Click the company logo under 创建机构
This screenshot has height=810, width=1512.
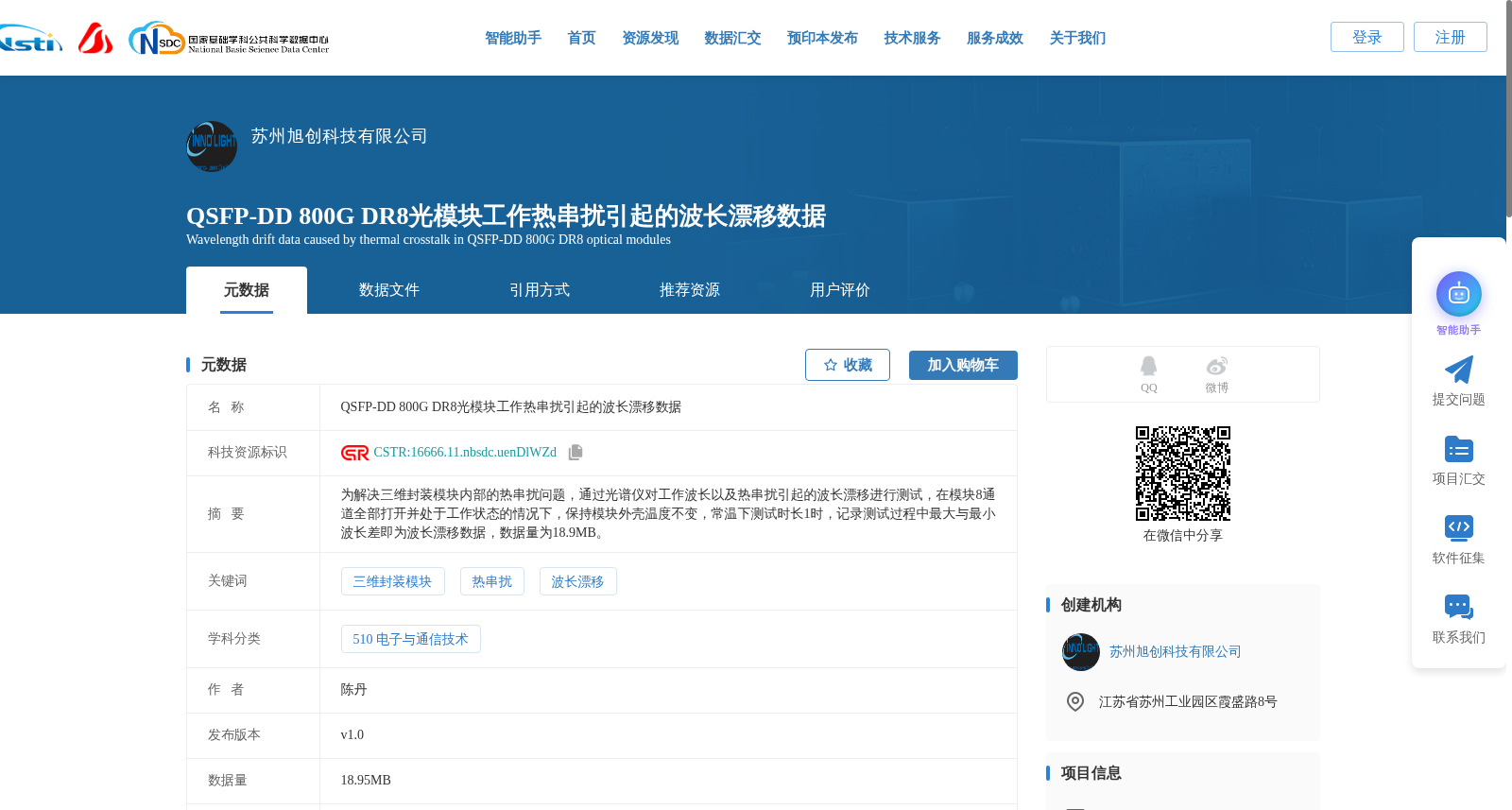point(1081,652)
